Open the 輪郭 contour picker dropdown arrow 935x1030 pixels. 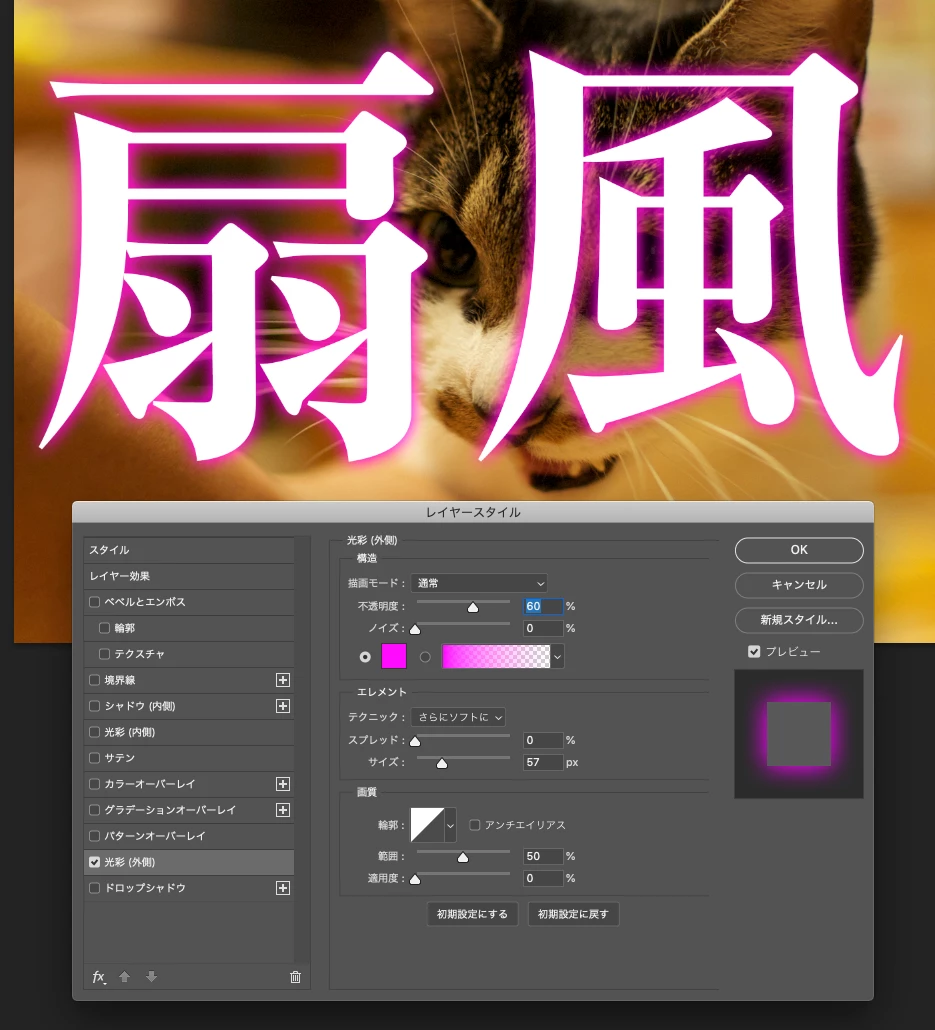coord(450,825)
